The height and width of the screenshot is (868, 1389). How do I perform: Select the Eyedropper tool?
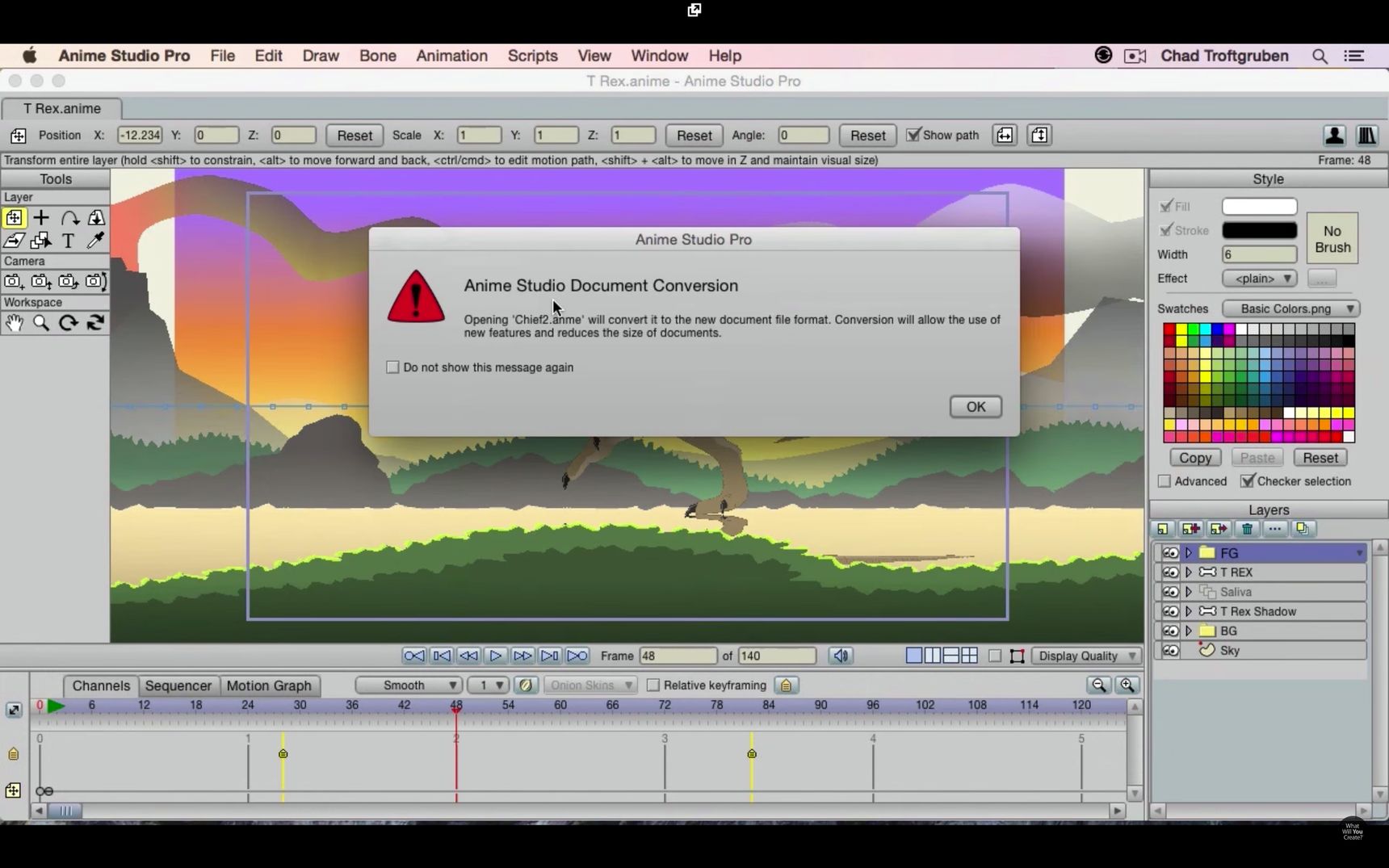(95, 241)
